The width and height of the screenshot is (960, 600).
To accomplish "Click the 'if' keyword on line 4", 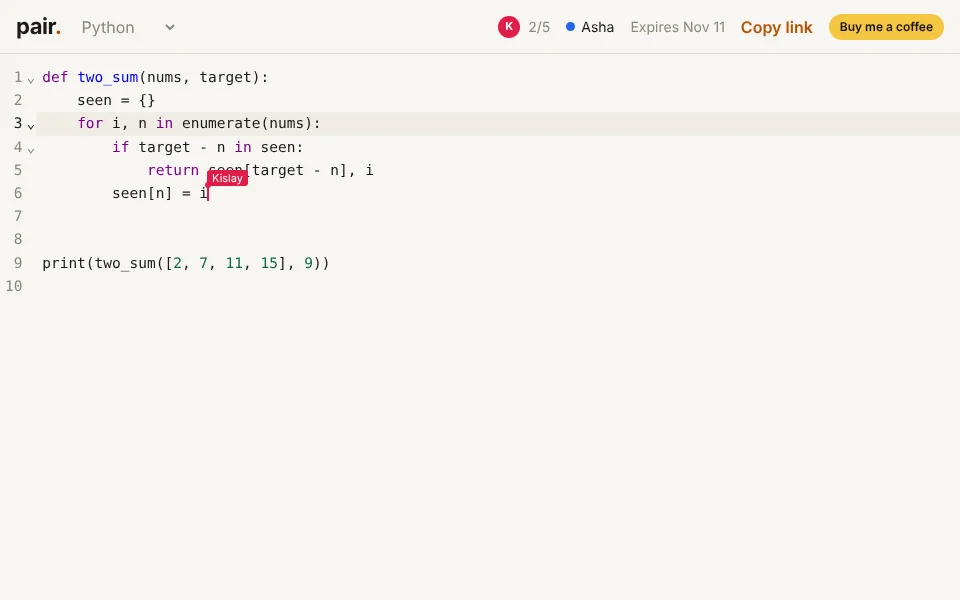I will click(x=121, y=147).
